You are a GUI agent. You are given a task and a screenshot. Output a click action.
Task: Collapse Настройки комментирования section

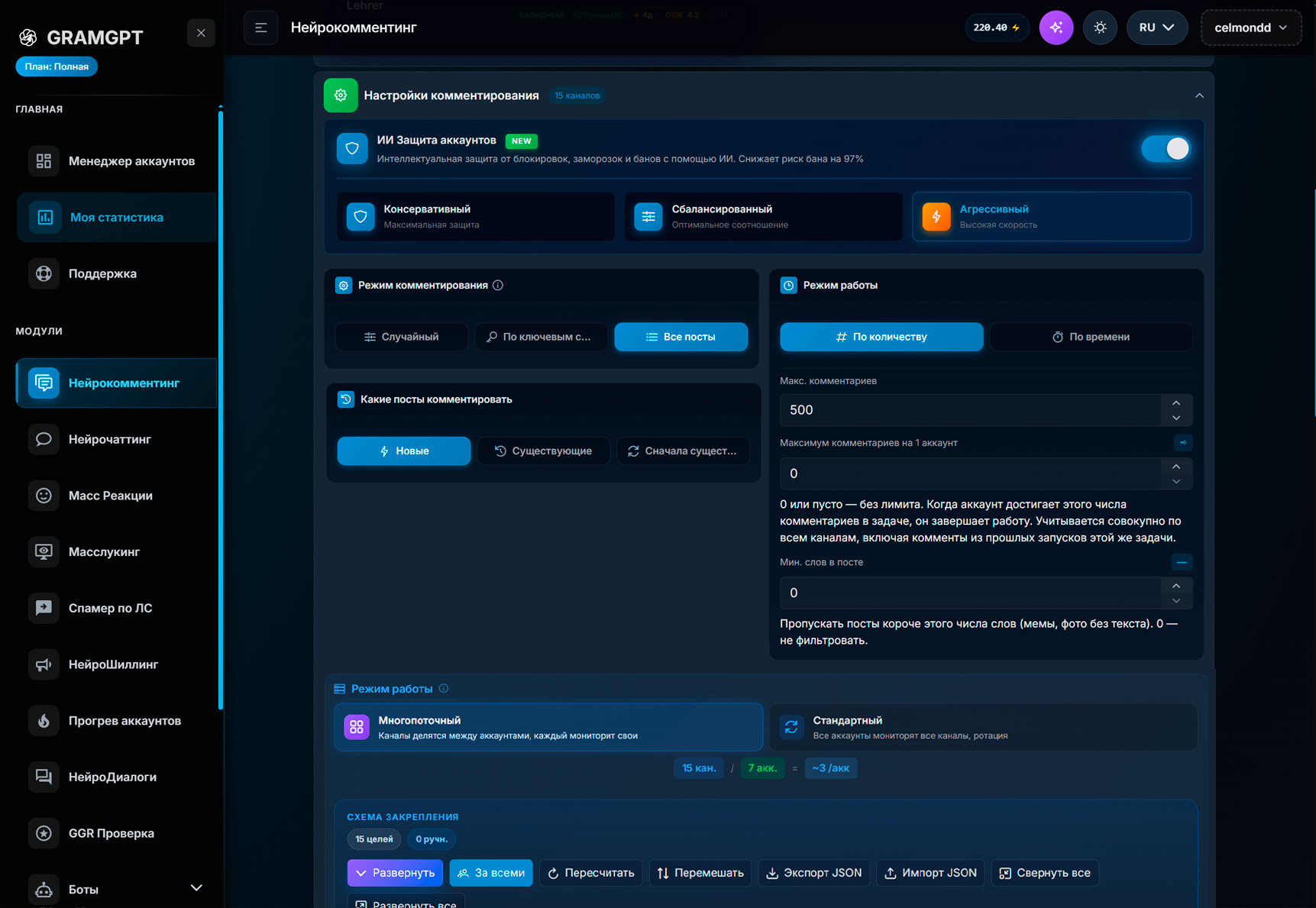point(1199,95)
